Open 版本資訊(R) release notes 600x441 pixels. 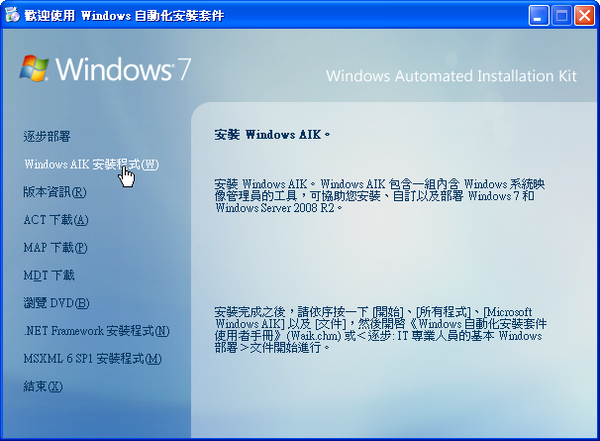click(x=55, y=192)
